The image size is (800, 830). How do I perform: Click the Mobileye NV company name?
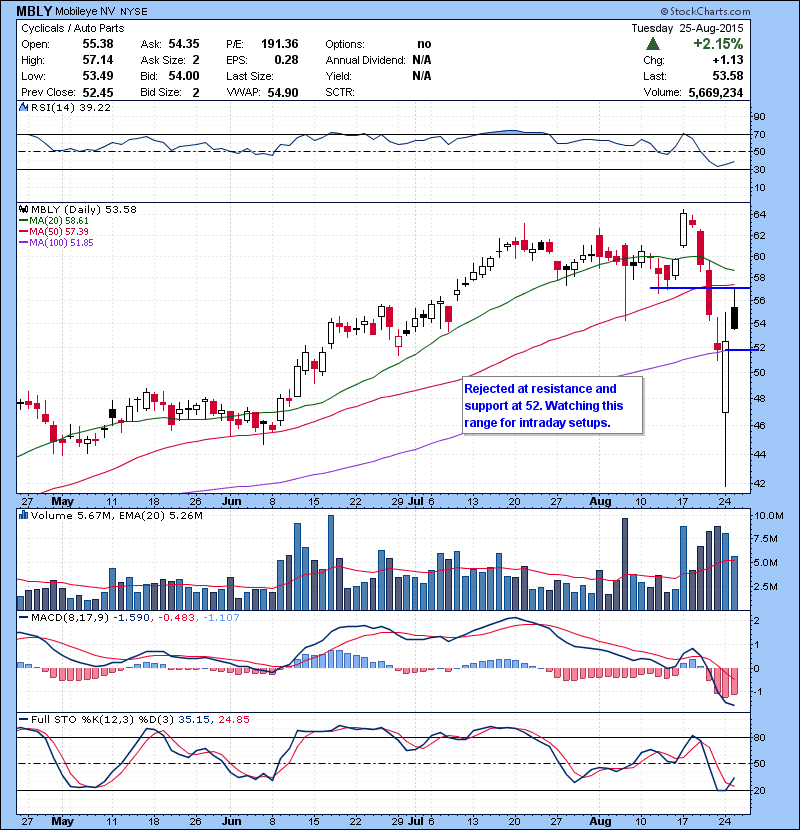pyautogui.click(x=85, y=12)
